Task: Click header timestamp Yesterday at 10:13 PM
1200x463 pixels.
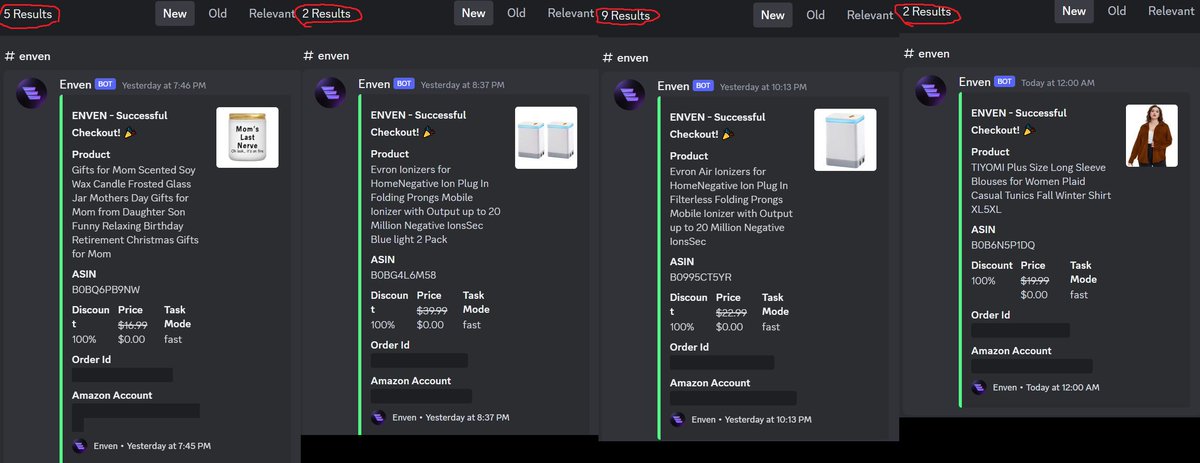Action: coord(763,88)
